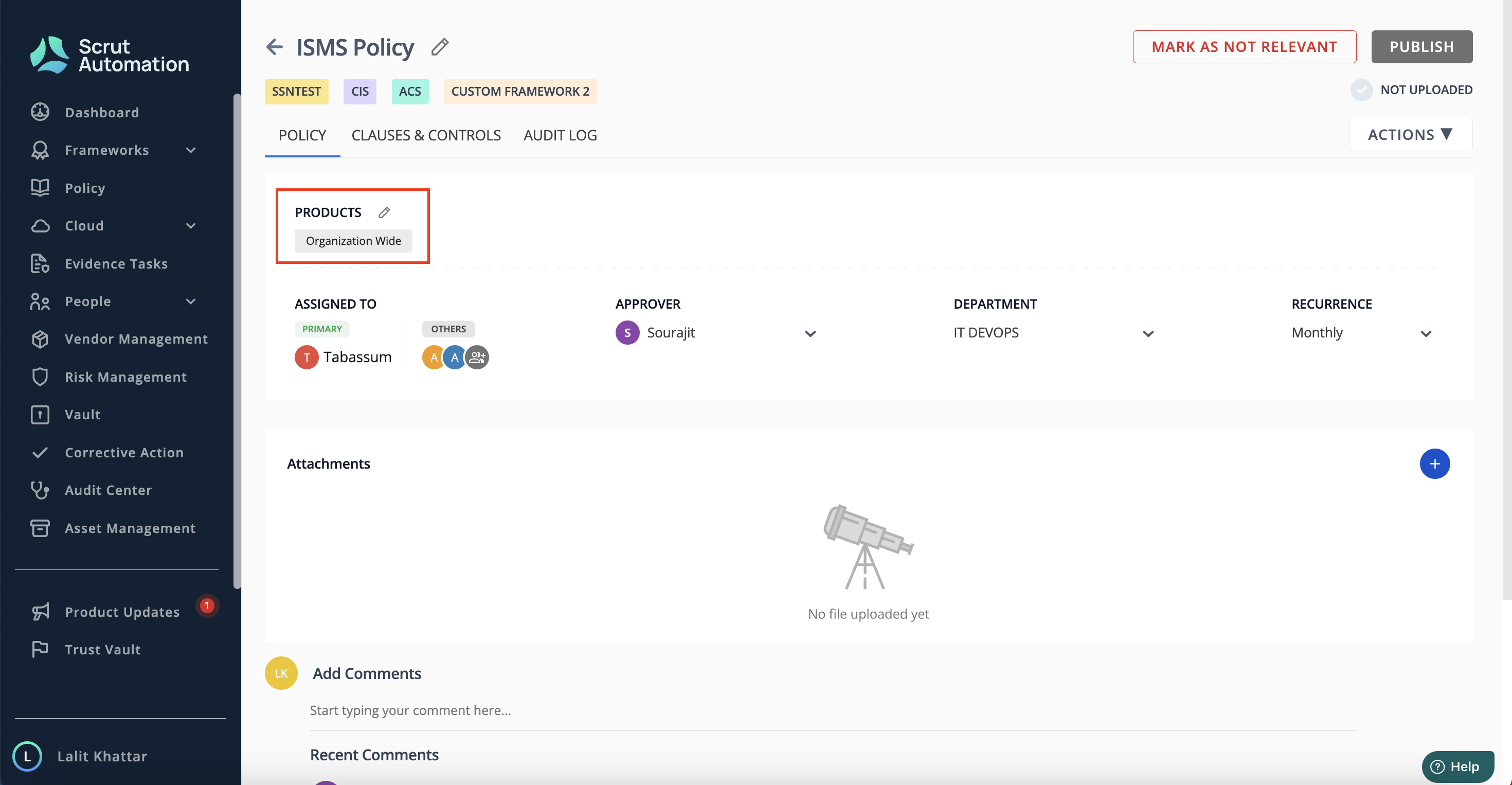The width and height of the screenshot is (1512, 785).
Task: Toggle the Not Uploaded status check
Action: coord(1361,90)
